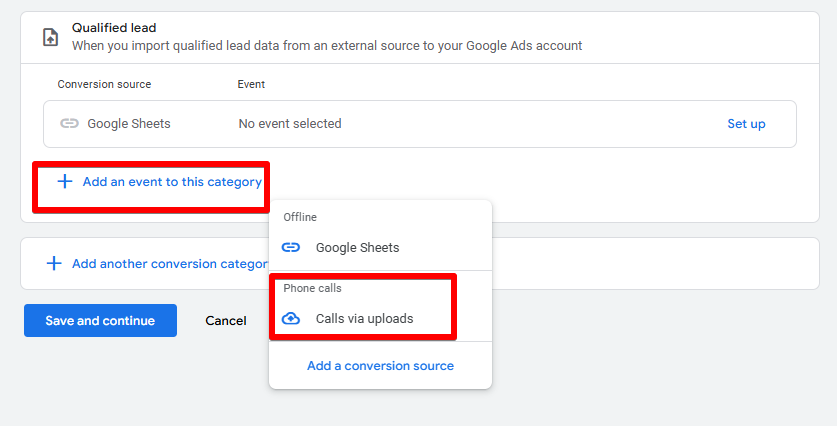Click the Save and continue button
Screen dimensions: 837x426
[100, 320]
